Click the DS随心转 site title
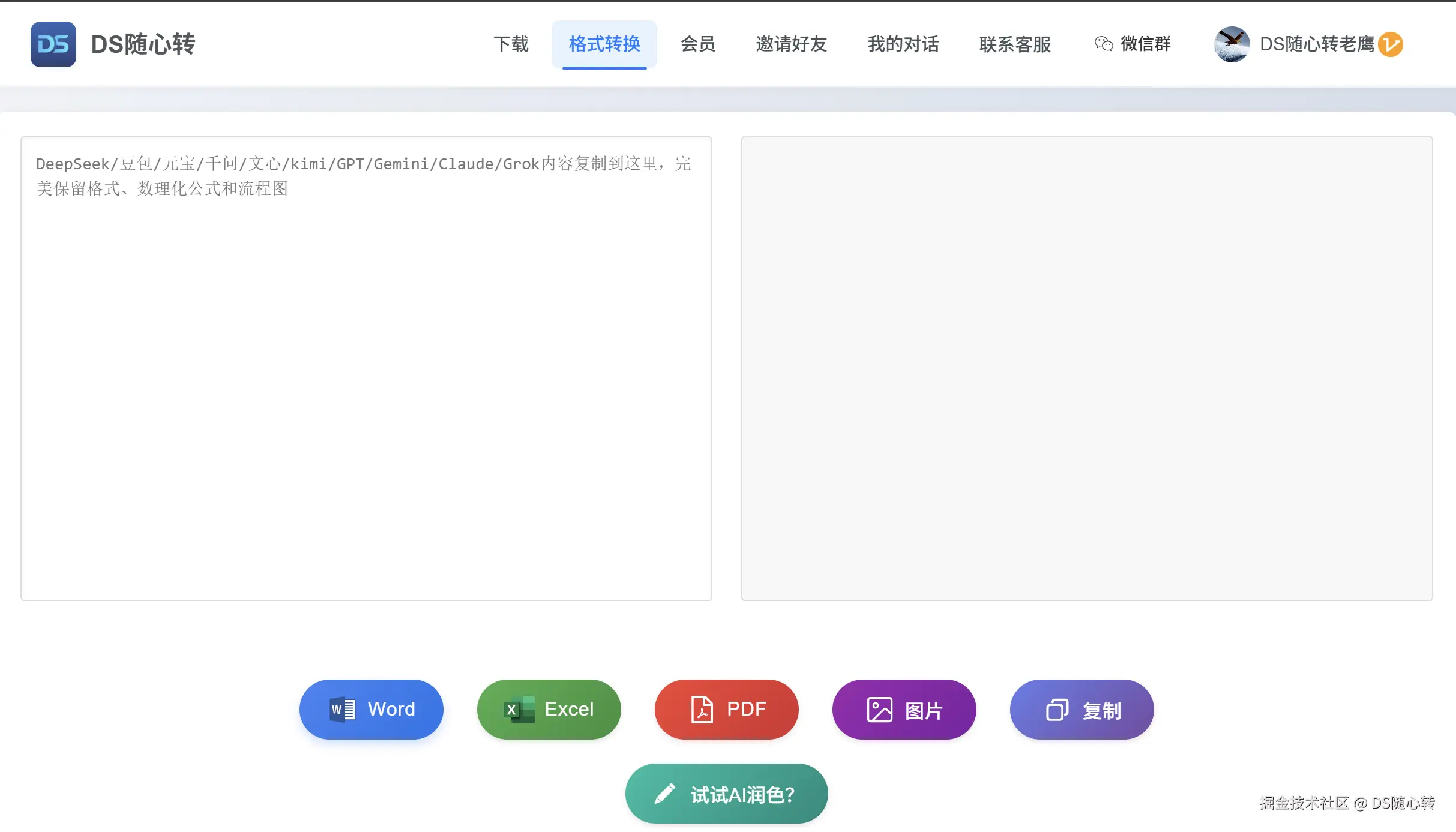This screenshot has height=832, width=1456. (x=143, y=44)
